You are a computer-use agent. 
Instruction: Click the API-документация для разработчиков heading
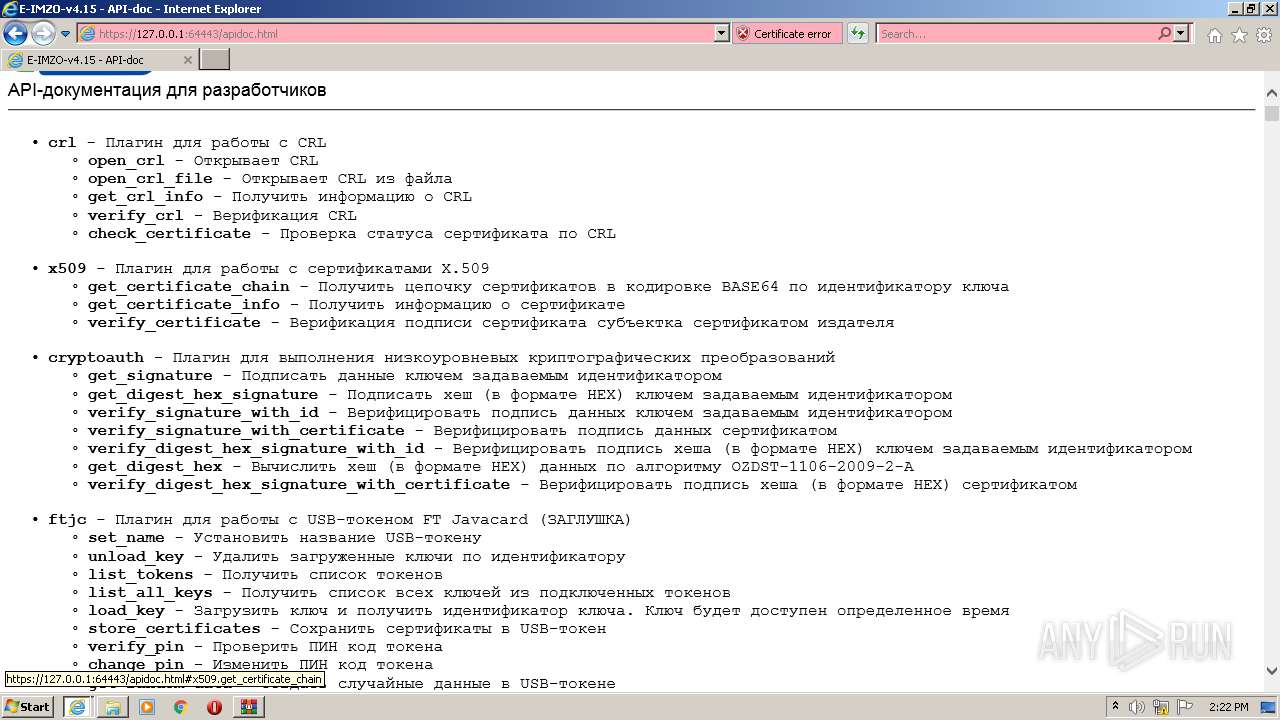pos(167,90)
